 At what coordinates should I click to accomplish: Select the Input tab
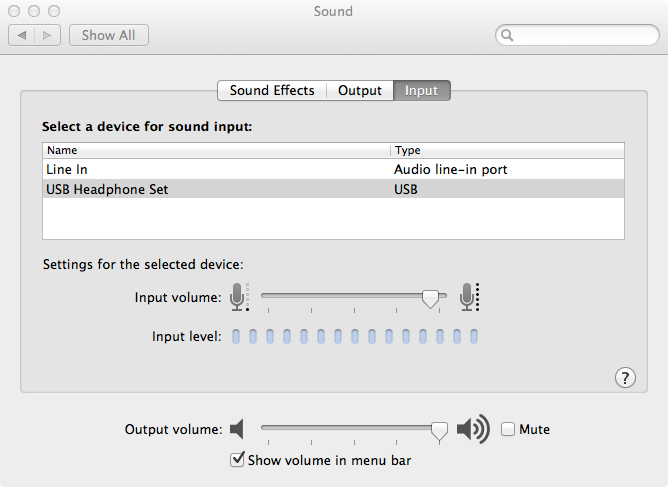[421, 90]
